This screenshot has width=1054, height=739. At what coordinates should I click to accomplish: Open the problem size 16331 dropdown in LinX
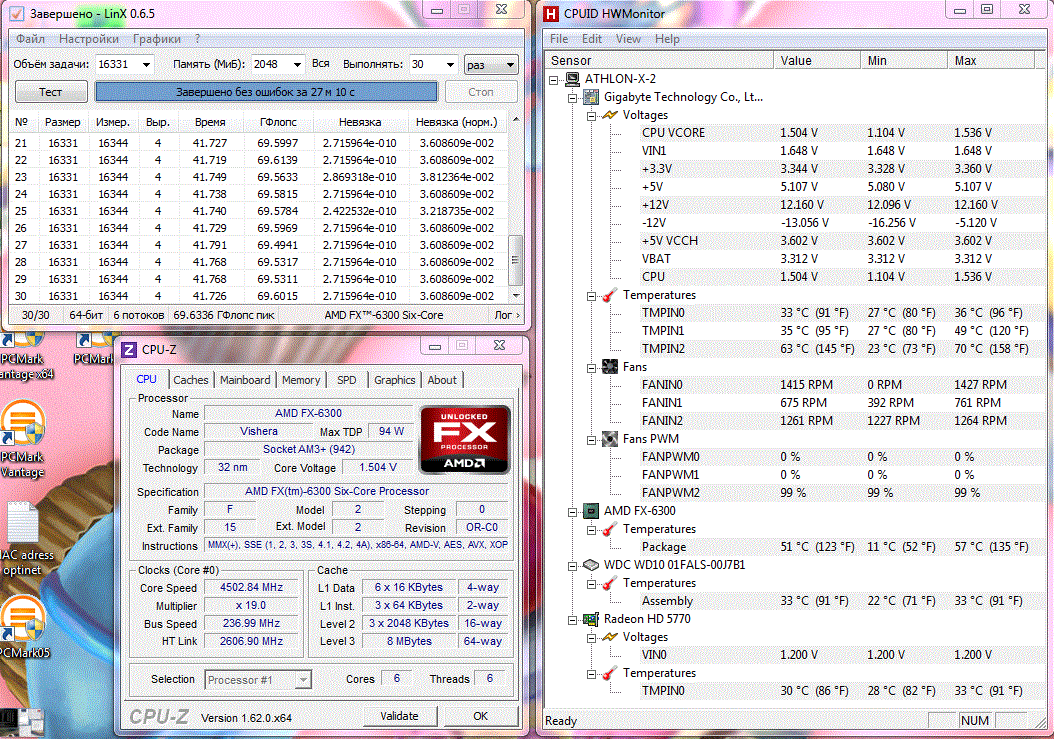[146, 65]
